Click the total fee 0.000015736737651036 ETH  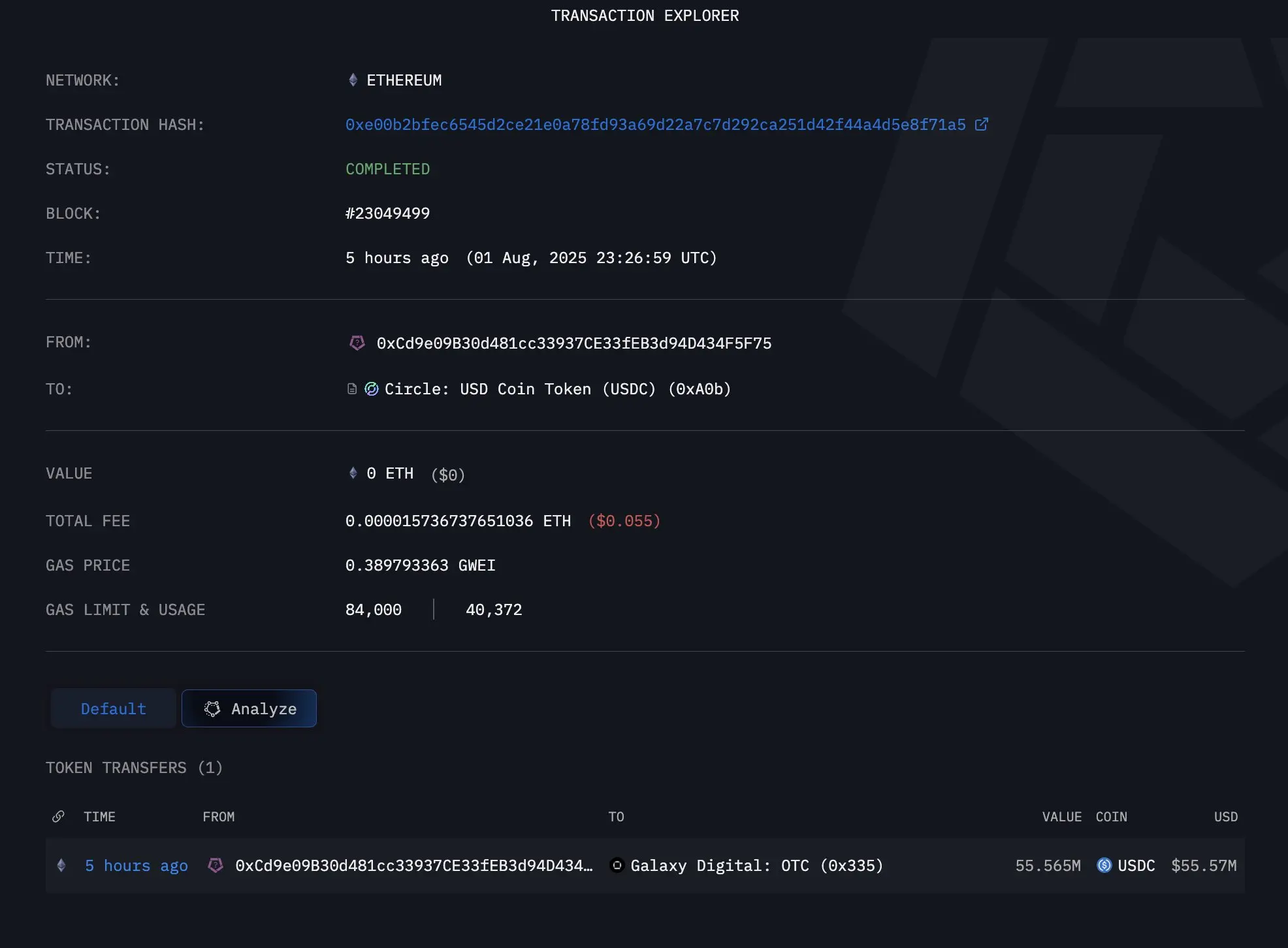[x=458, y=521]
